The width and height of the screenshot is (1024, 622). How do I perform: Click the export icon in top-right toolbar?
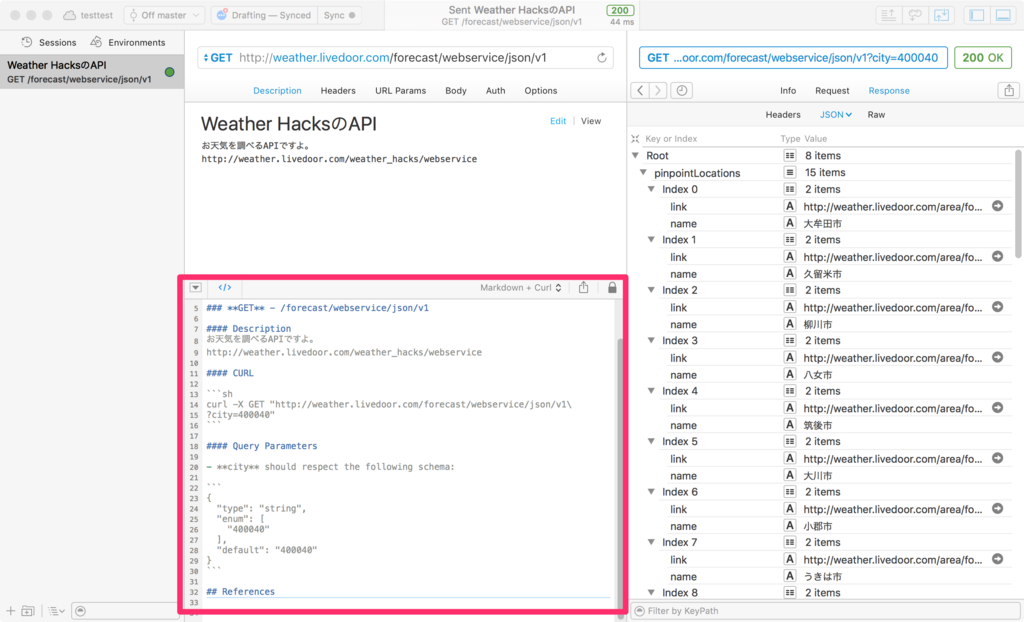coord(888,15)
